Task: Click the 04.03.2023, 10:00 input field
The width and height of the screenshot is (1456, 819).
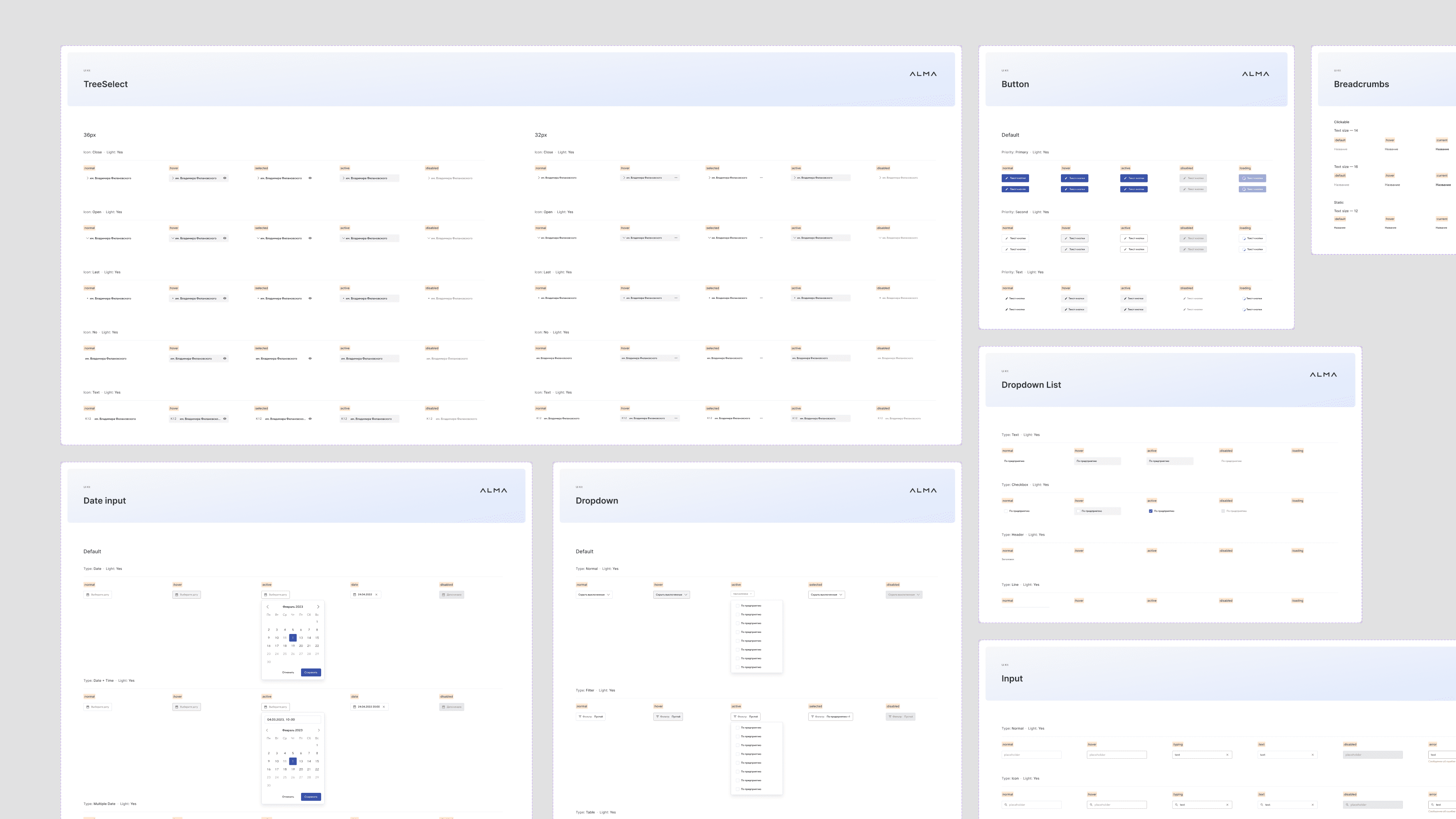Action: pos(292,720)
